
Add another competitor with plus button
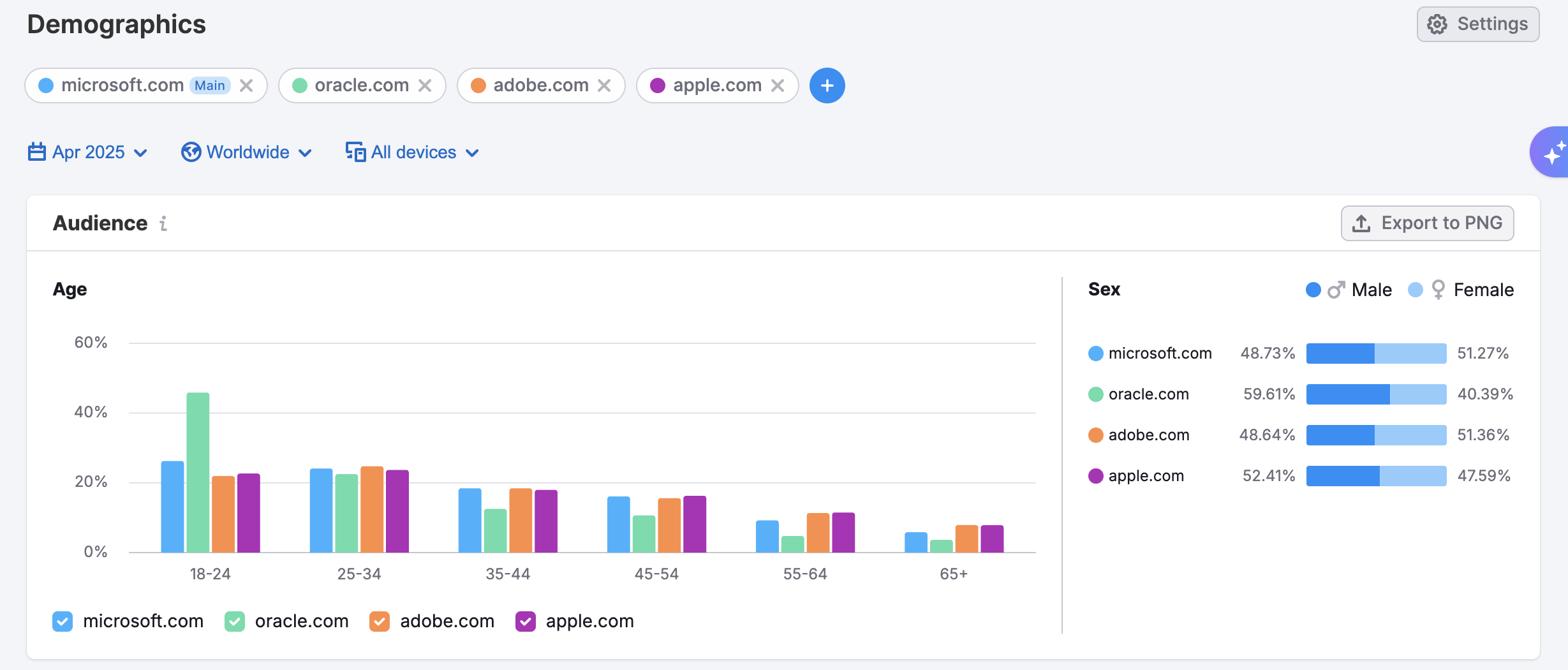click(x=827, y=86)
